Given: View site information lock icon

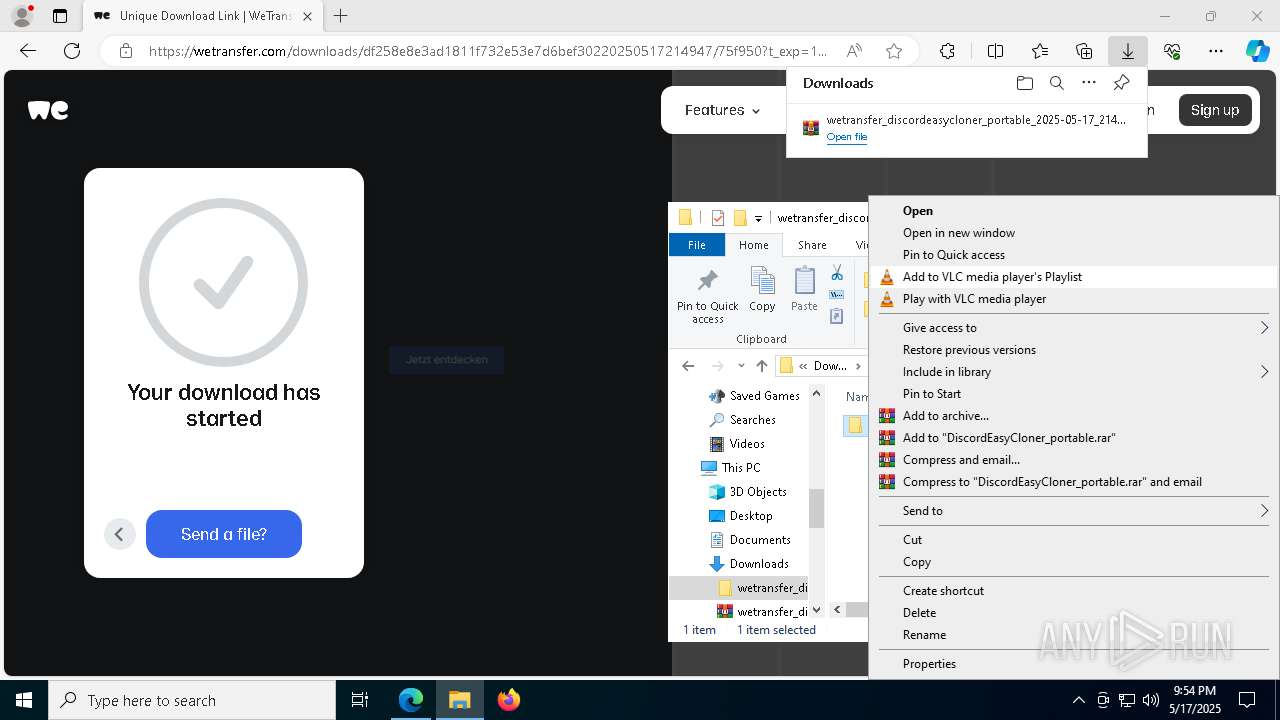Looking at the screenshot, I should [126, 51].
